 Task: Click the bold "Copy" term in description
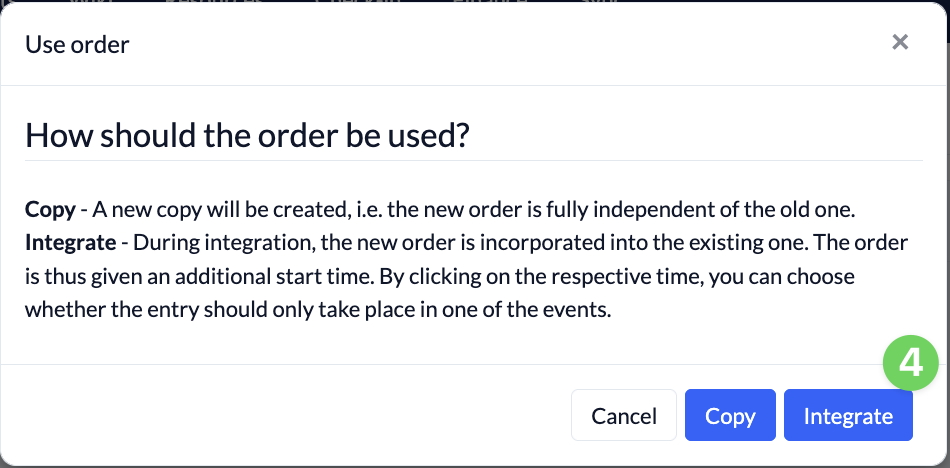click(50, 210)
